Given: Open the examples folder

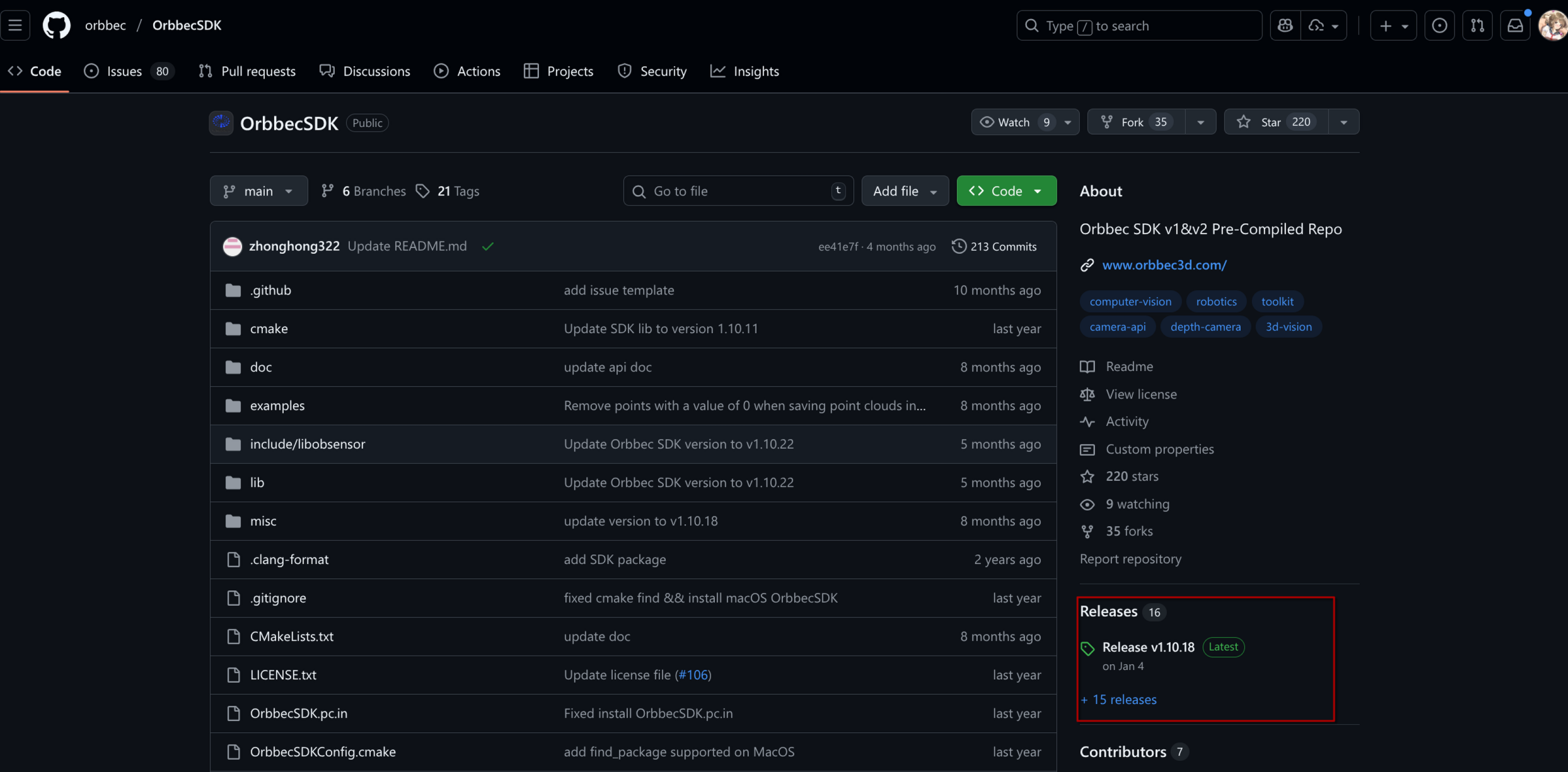Looking at the screenshot, I should pos(277,406).
